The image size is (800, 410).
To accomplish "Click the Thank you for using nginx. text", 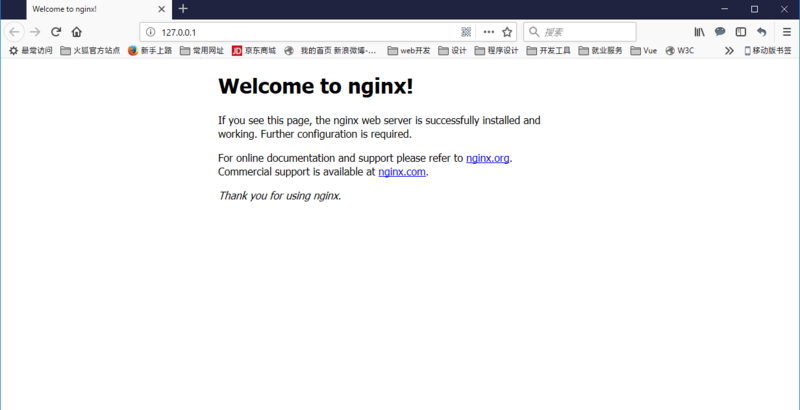I will [280, 196].
